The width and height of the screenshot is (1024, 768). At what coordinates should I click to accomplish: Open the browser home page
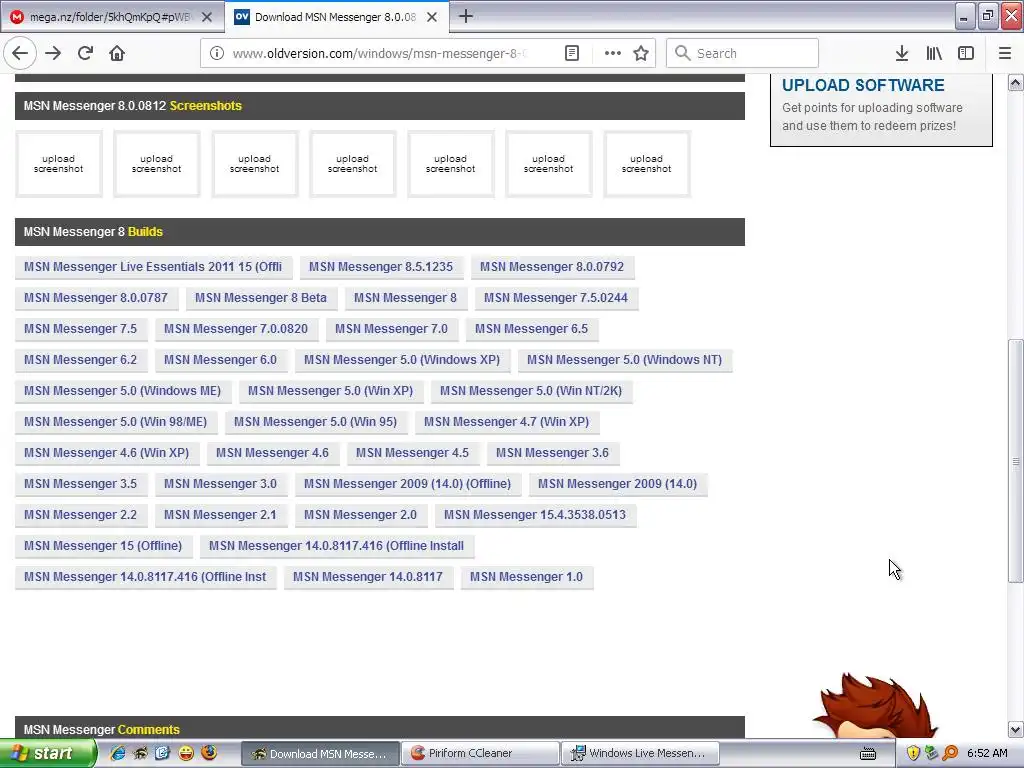pos(117,53)
